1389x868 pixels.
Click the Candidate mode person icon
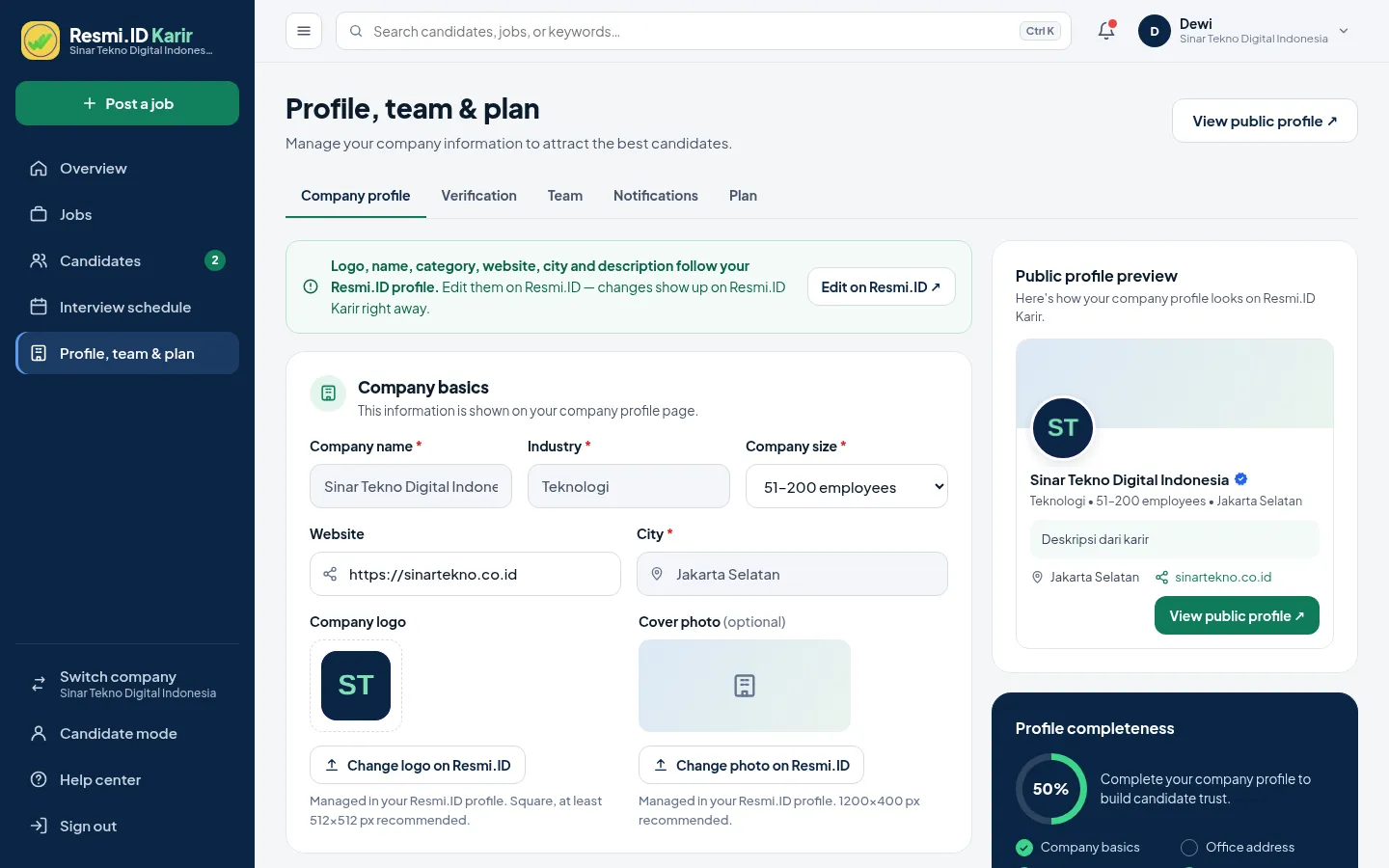pyautogui.click(x=39, y=733)
